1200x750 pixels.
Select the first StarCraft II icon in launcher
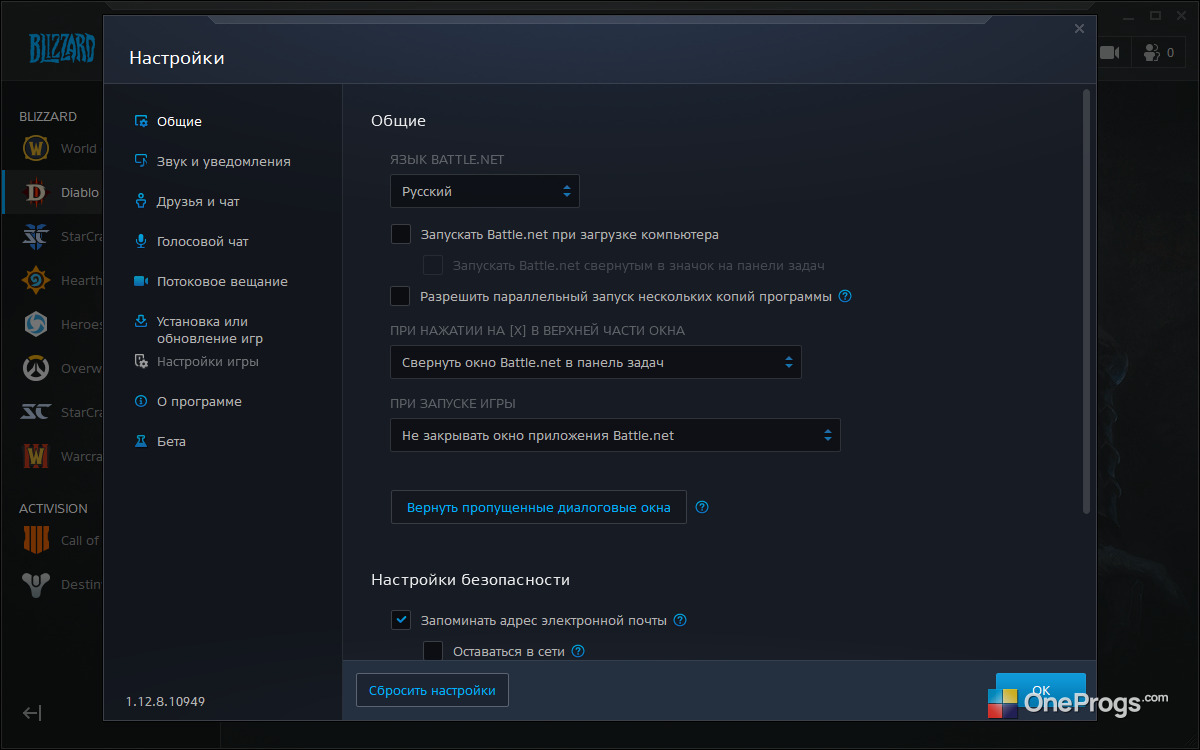[x=36, y=236]
